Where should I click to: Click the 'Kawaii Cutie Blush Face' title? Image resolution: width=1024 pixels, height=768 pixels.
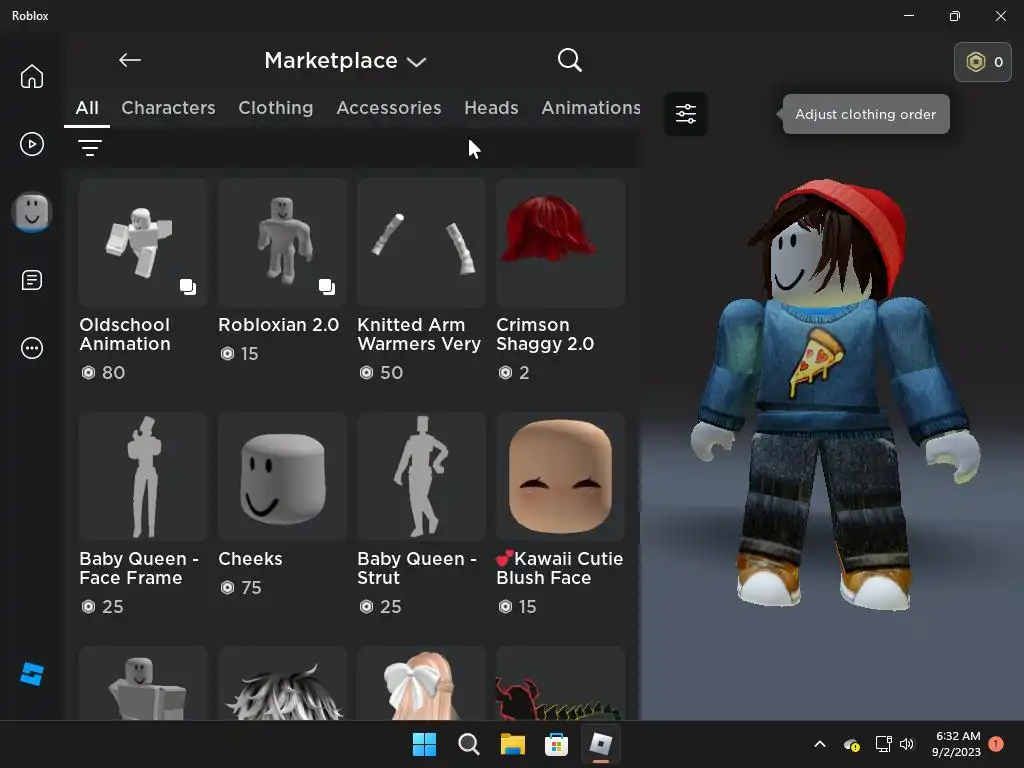[560, 568]
